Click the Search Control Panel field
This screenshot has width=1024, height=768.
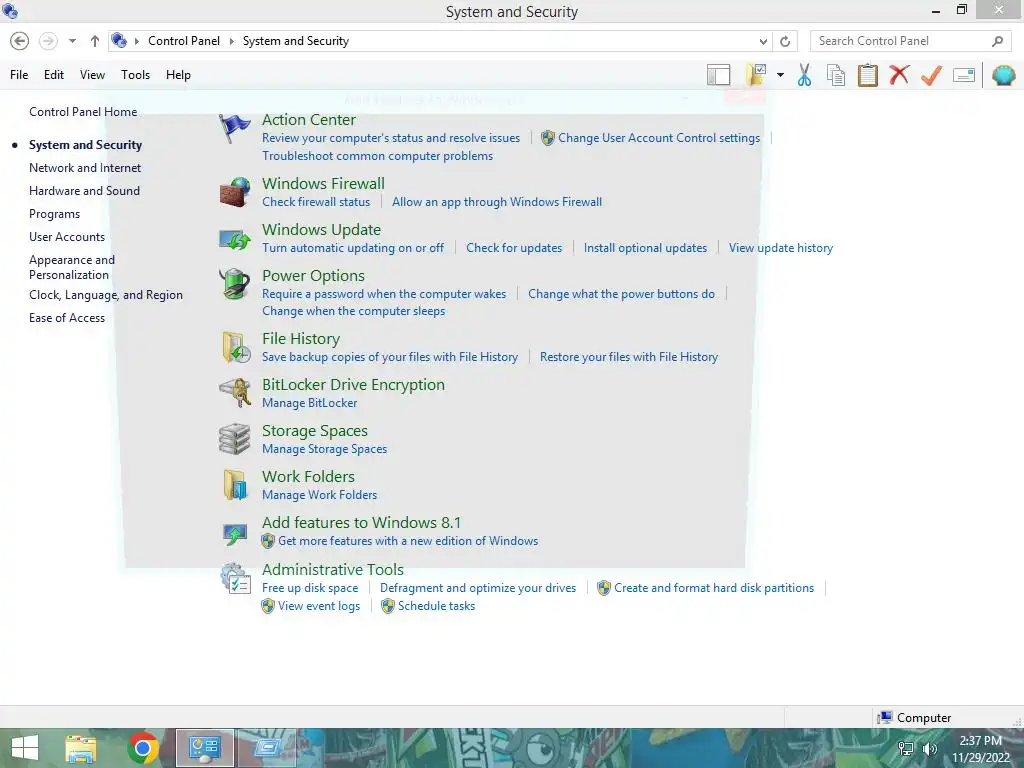click(910, 41)
